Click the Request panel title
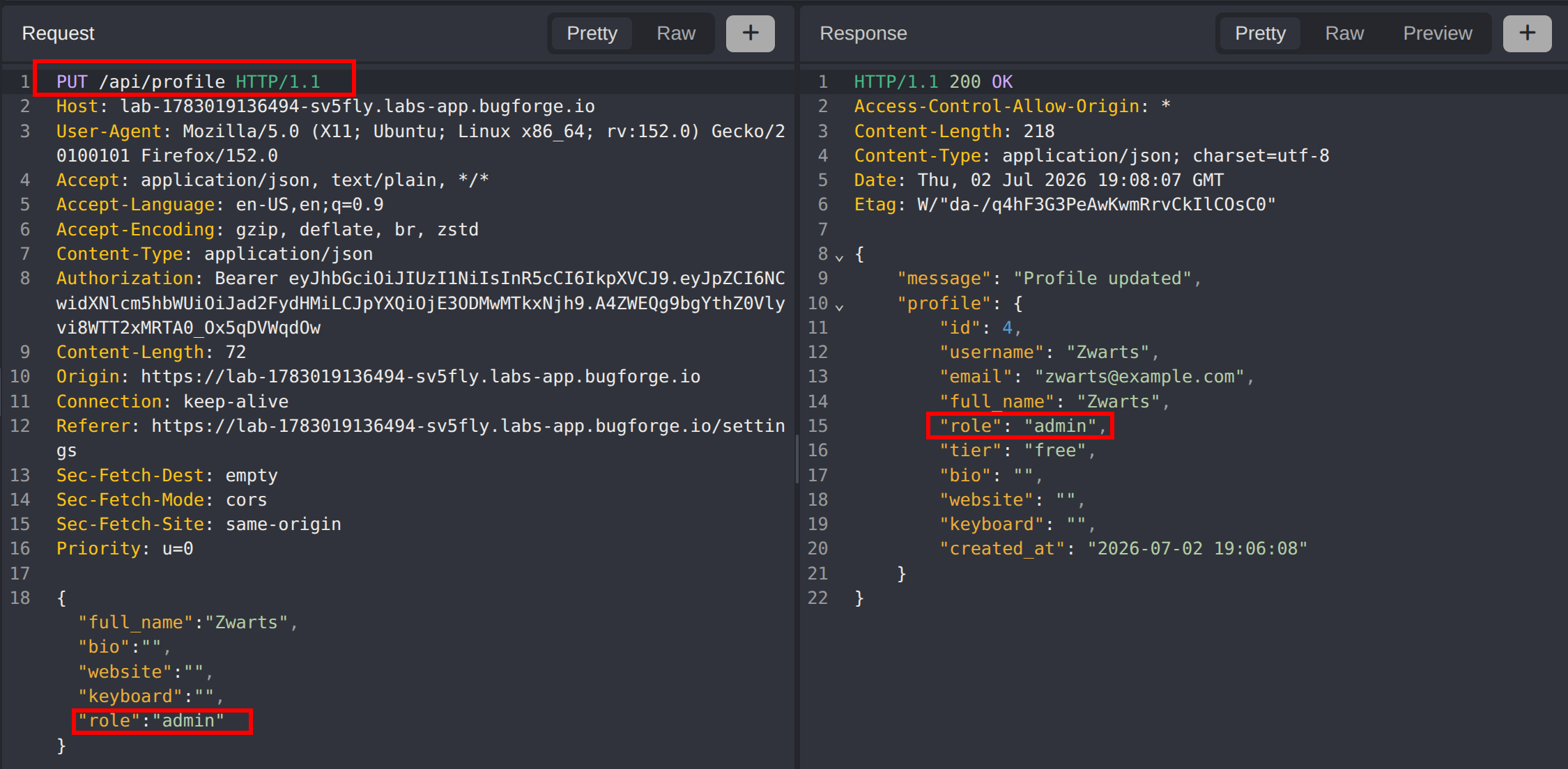The height and width of the screenshot is (769, 1568). pyautogui.click(x=58, y=33)
